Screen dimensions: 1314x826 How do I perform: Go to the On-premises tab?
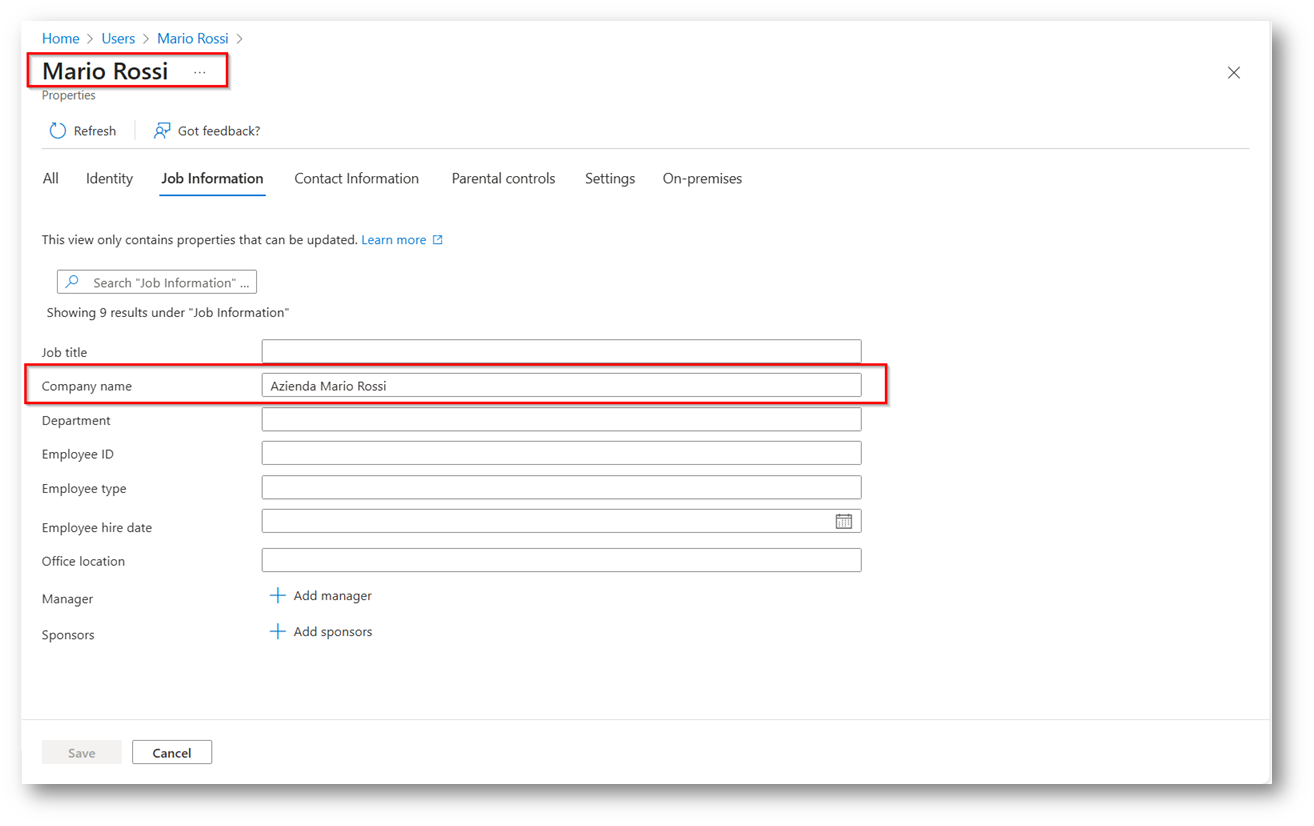click(x=702, y=179)
